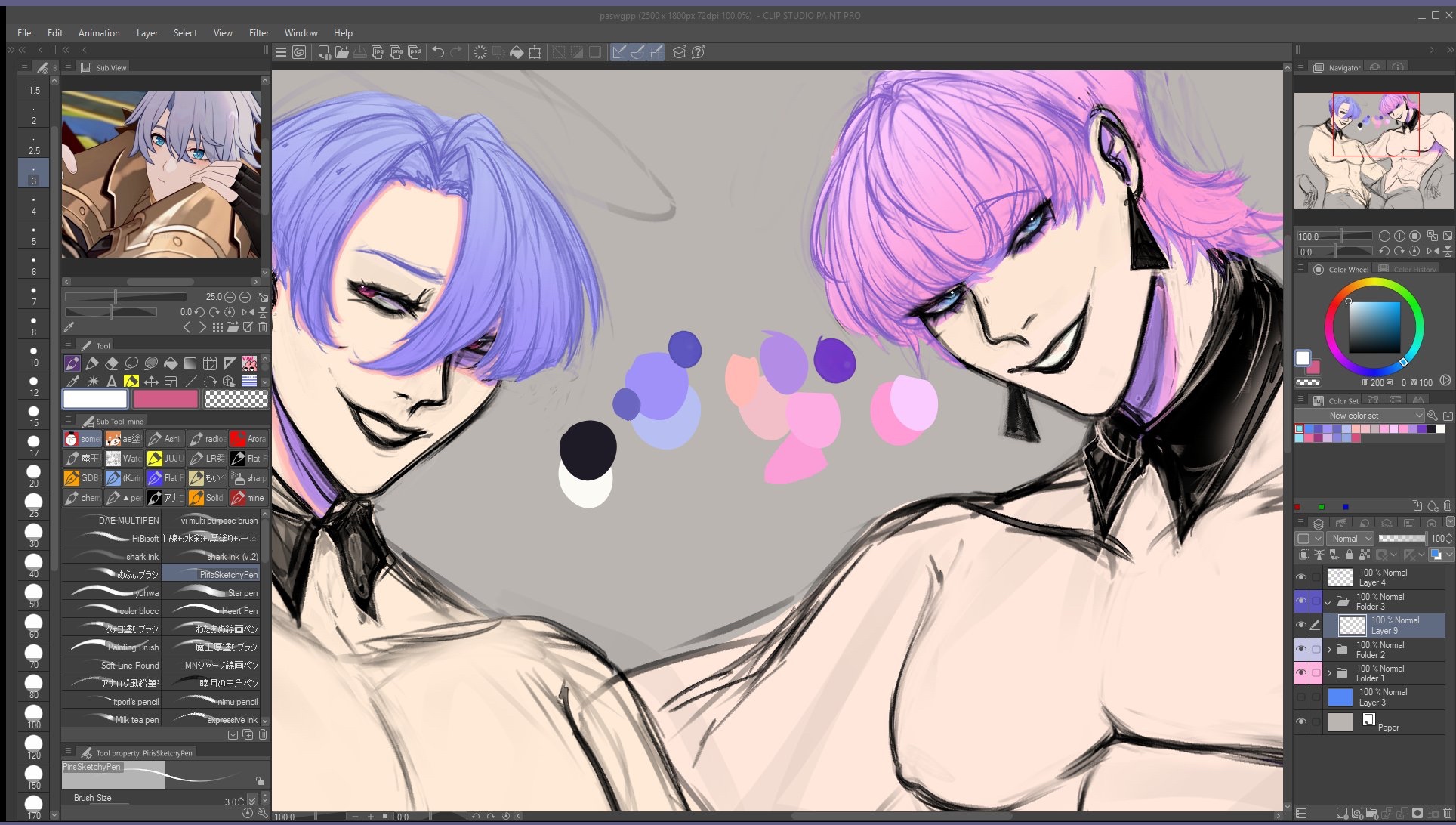This screenshot has width=1456, height=825.
Task: Open the Filter menu
Action: (x=258, y=33)
